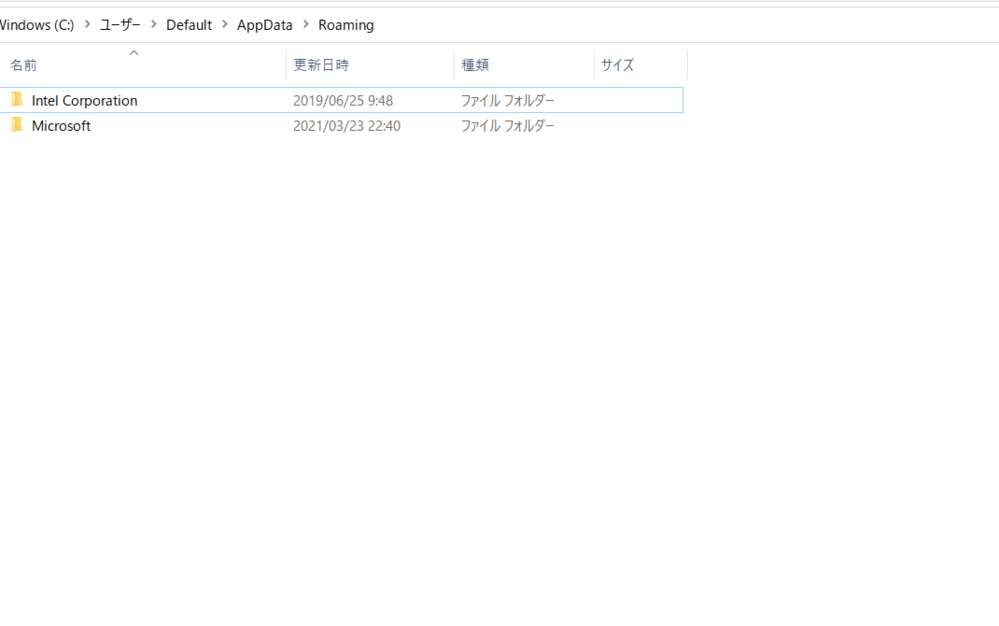The height and width of the screenshot is (626, 999).
Task: Expand chevron after Default breadcrumb
Action: click(x=224, y=24)
